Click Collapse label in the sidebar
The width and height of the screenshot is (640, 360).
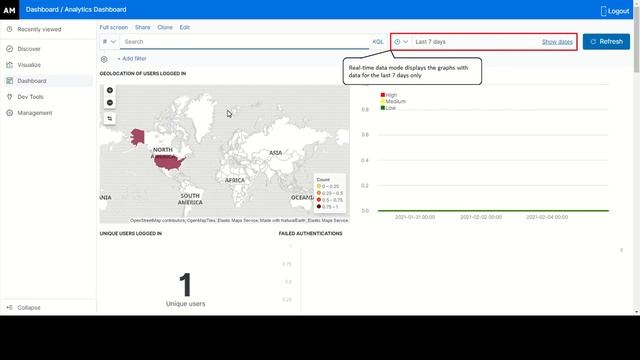(29, 307)
